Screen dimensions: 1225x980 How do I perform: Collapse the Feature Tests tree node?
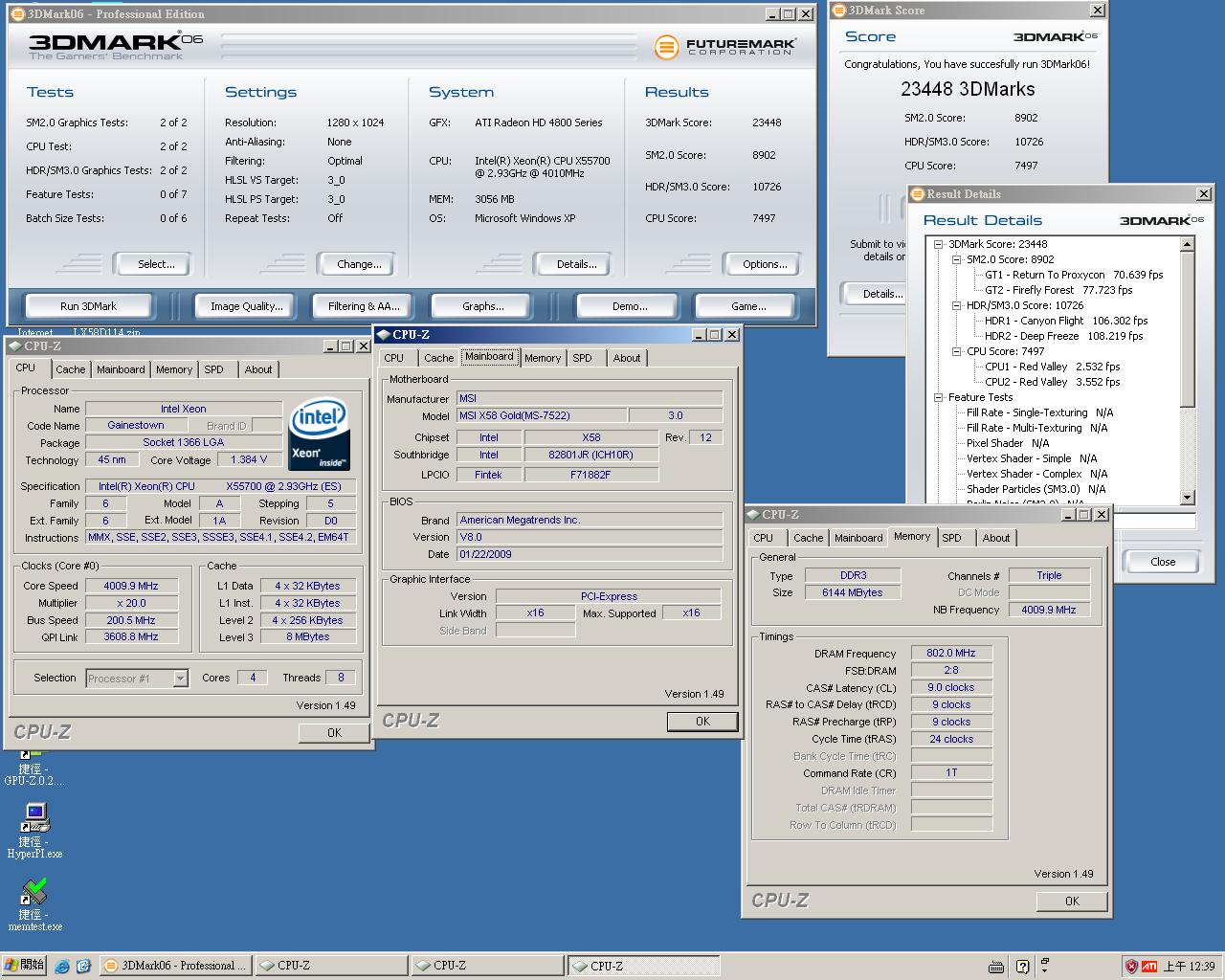[x=940, y=397]
